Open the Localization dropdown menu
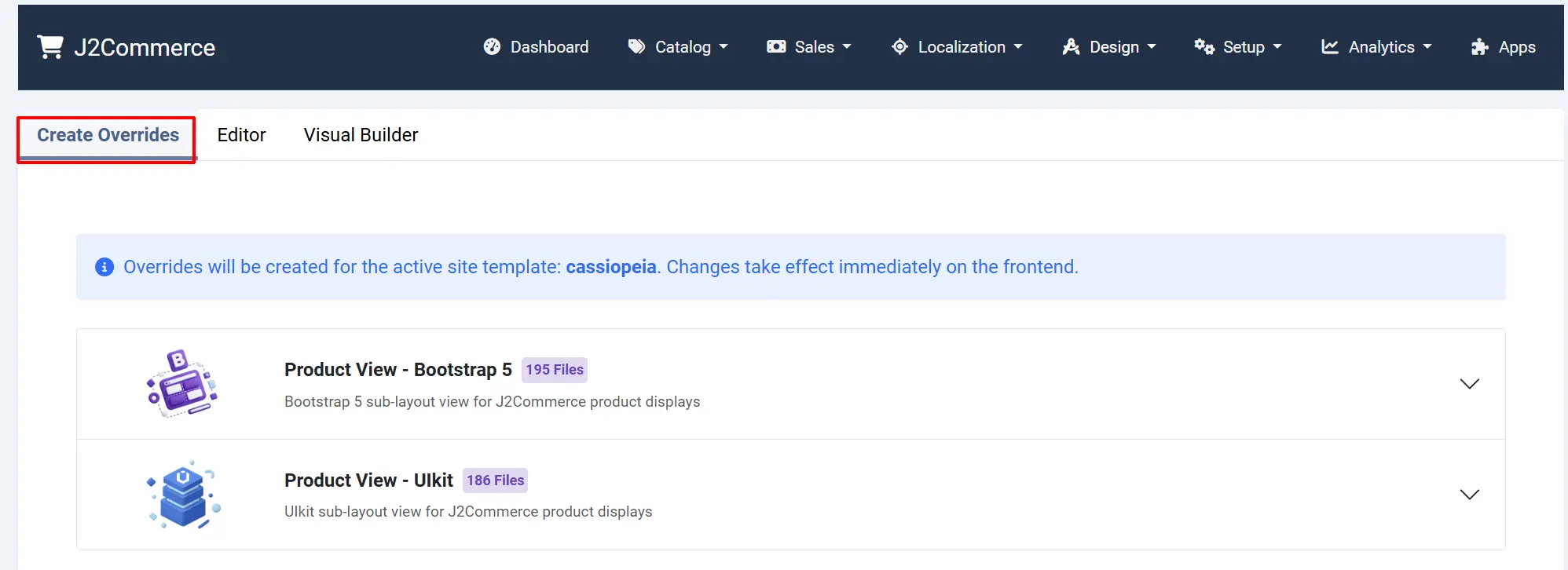 tap(957, 47)
